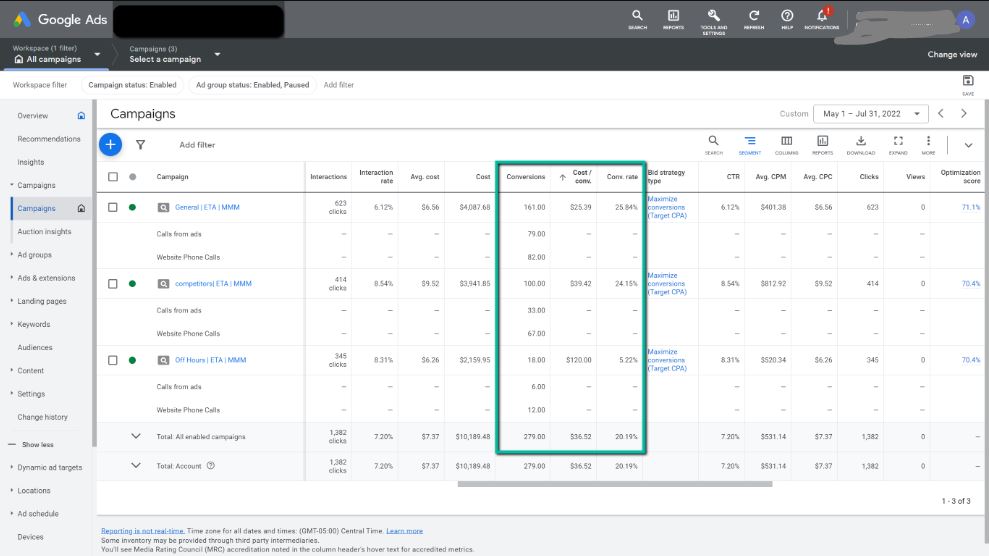
Task: Go to next date range
Action: click(964, 113)
